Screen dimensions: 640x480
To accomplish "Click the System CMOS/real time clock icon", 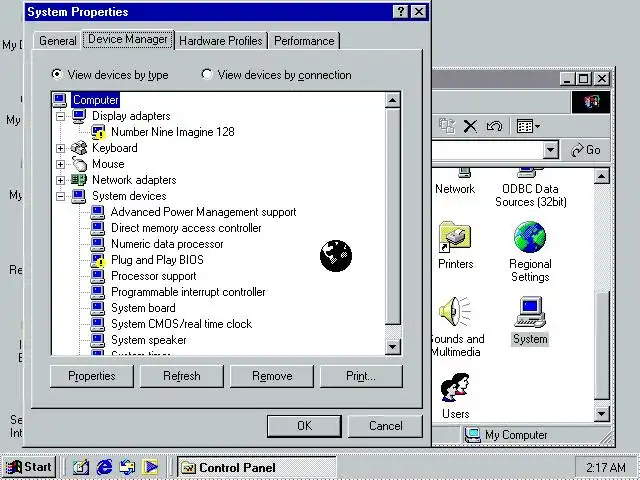I will [98, 324].
